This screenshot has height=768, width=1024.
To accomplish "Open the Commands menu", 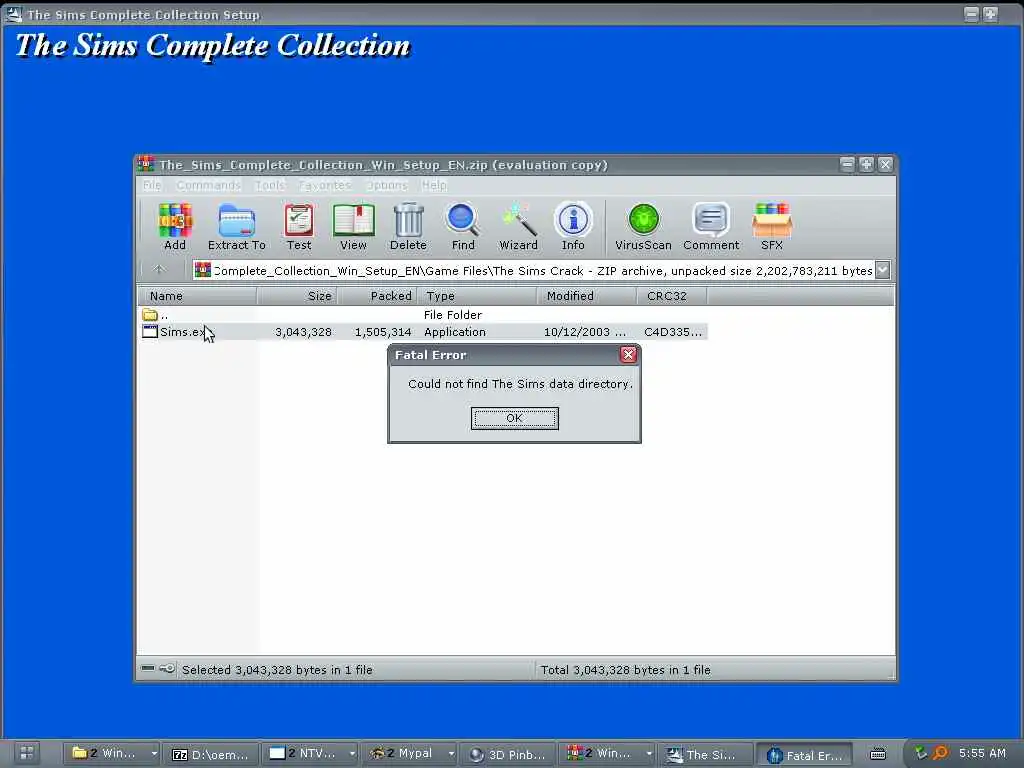I will click(208, 185).
